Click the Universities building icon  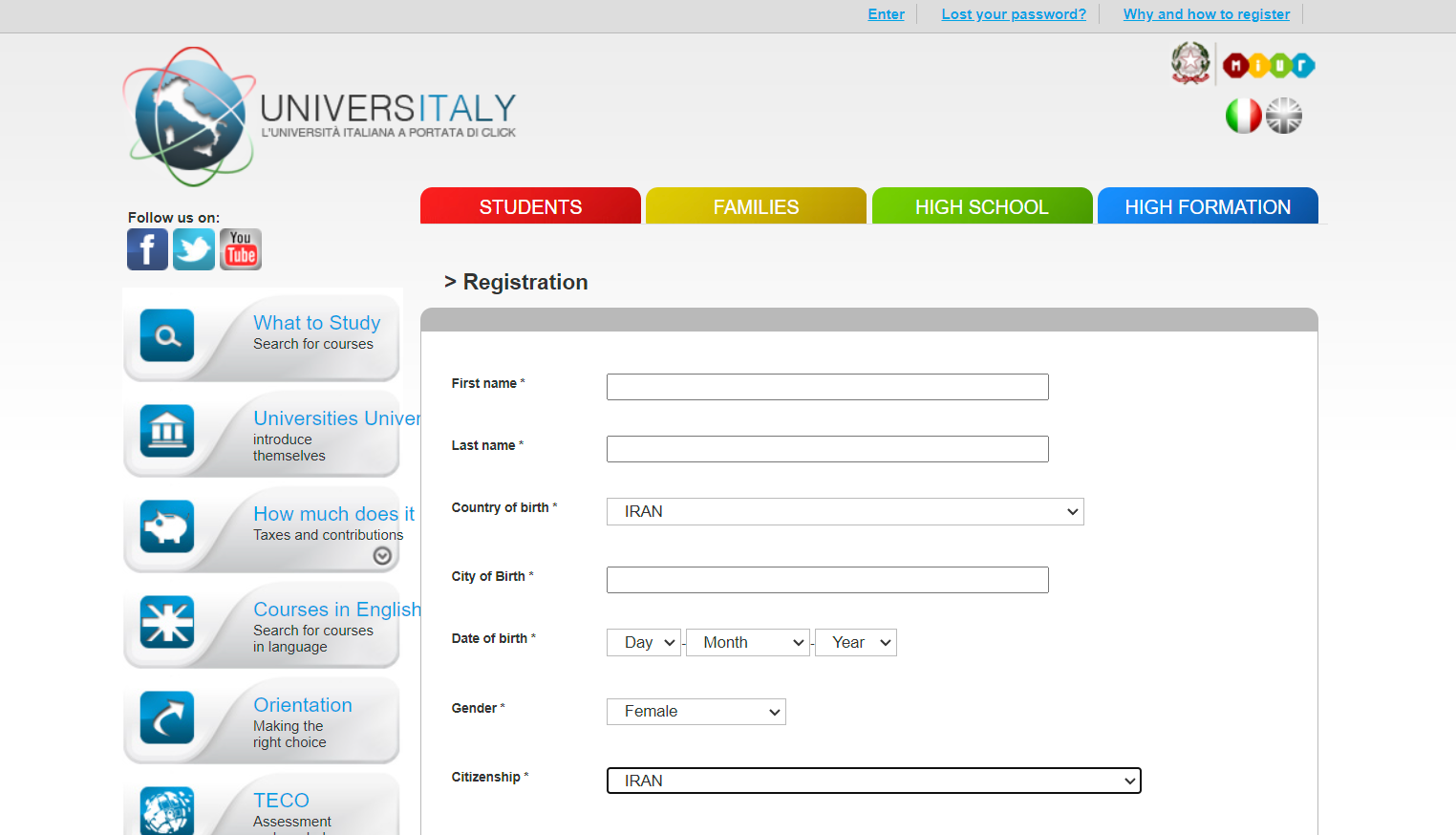click(x=167, y=431)
